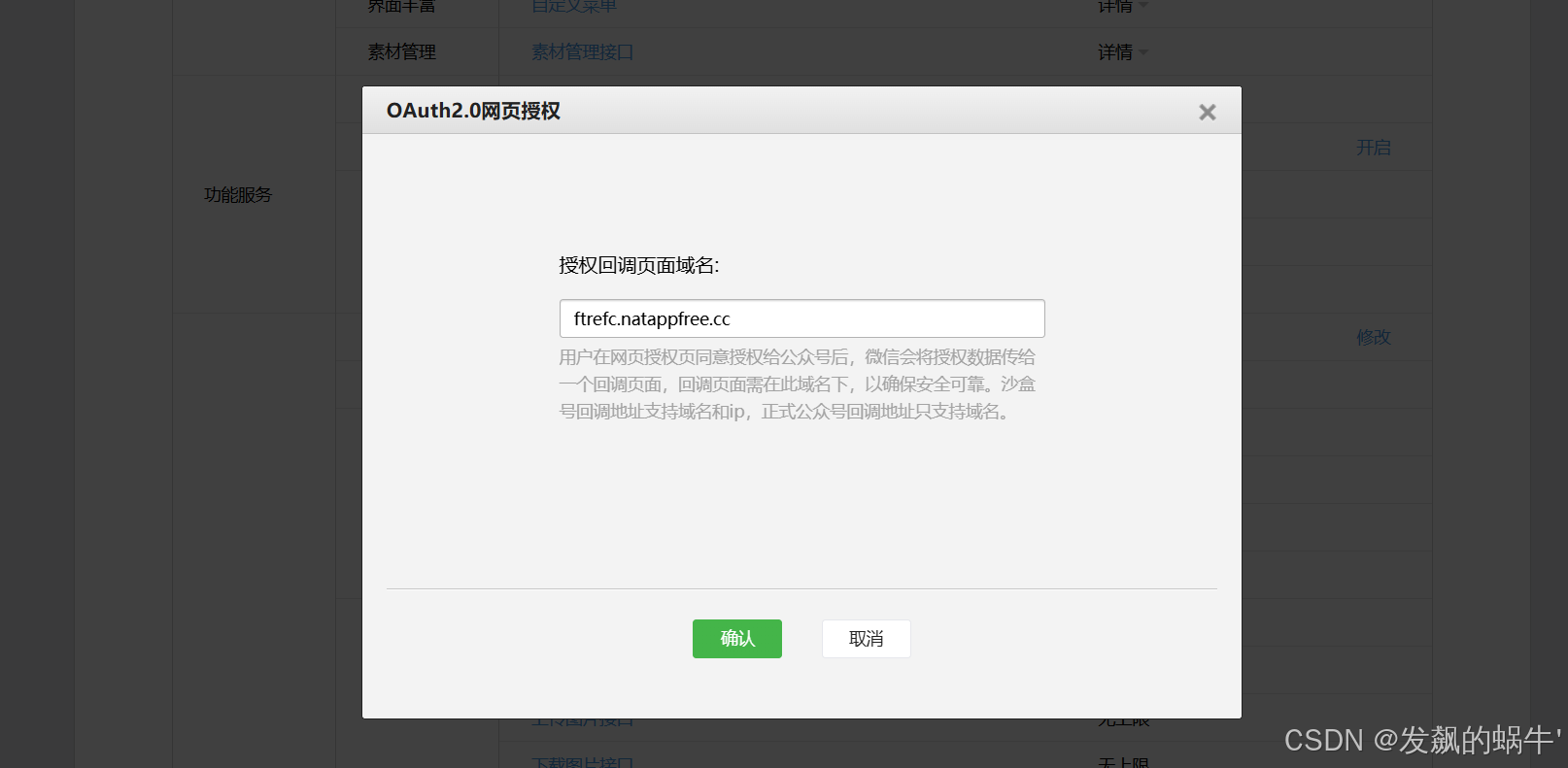Open the 素材管理接口 link behind the dialog
The width and height of the screenshot is (1568, 768).
[x=582, y=52]
